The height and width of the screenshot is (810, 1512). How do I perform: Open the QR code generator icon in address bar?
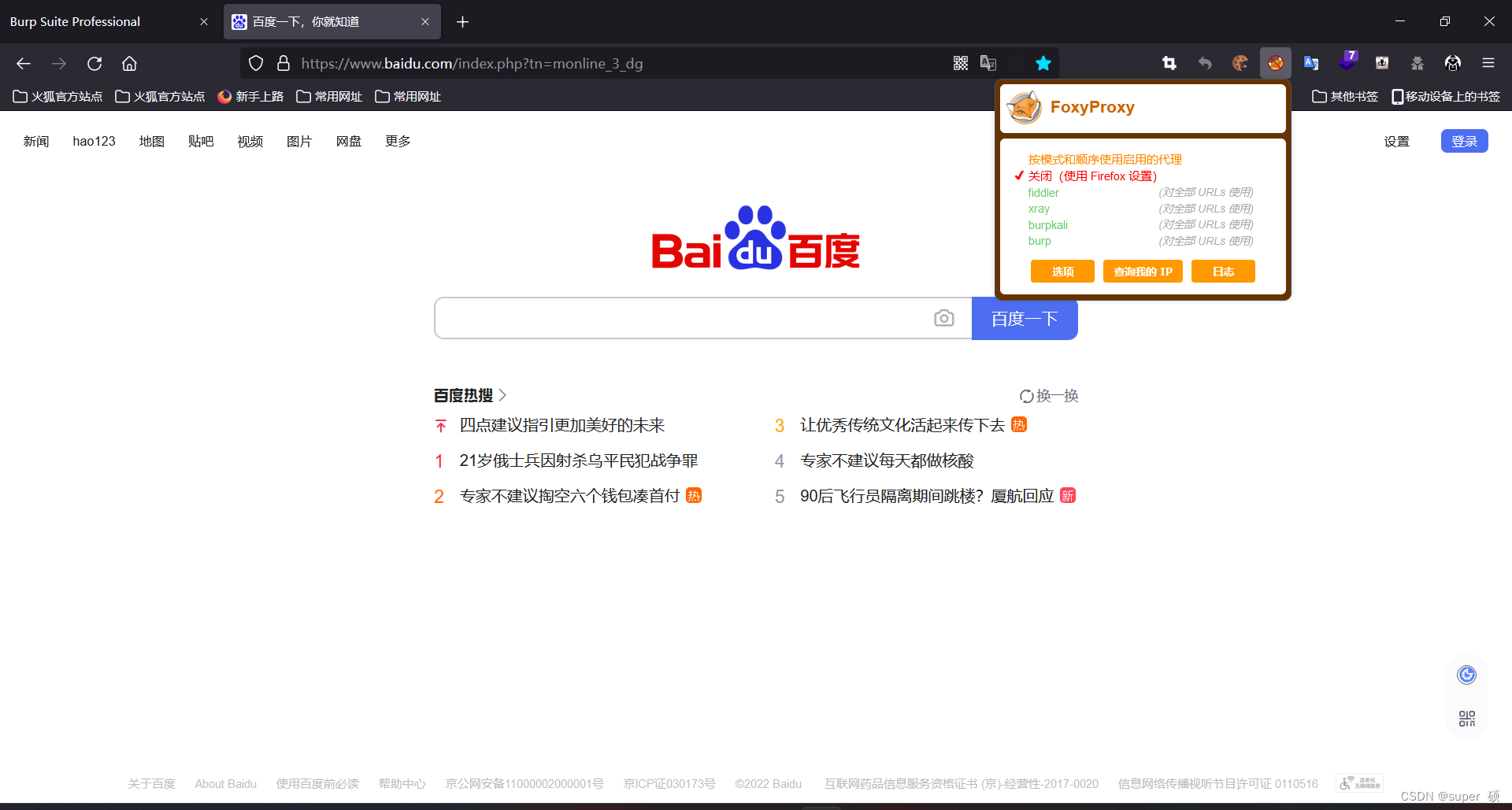pyautogui.click(x=961, y=64)
